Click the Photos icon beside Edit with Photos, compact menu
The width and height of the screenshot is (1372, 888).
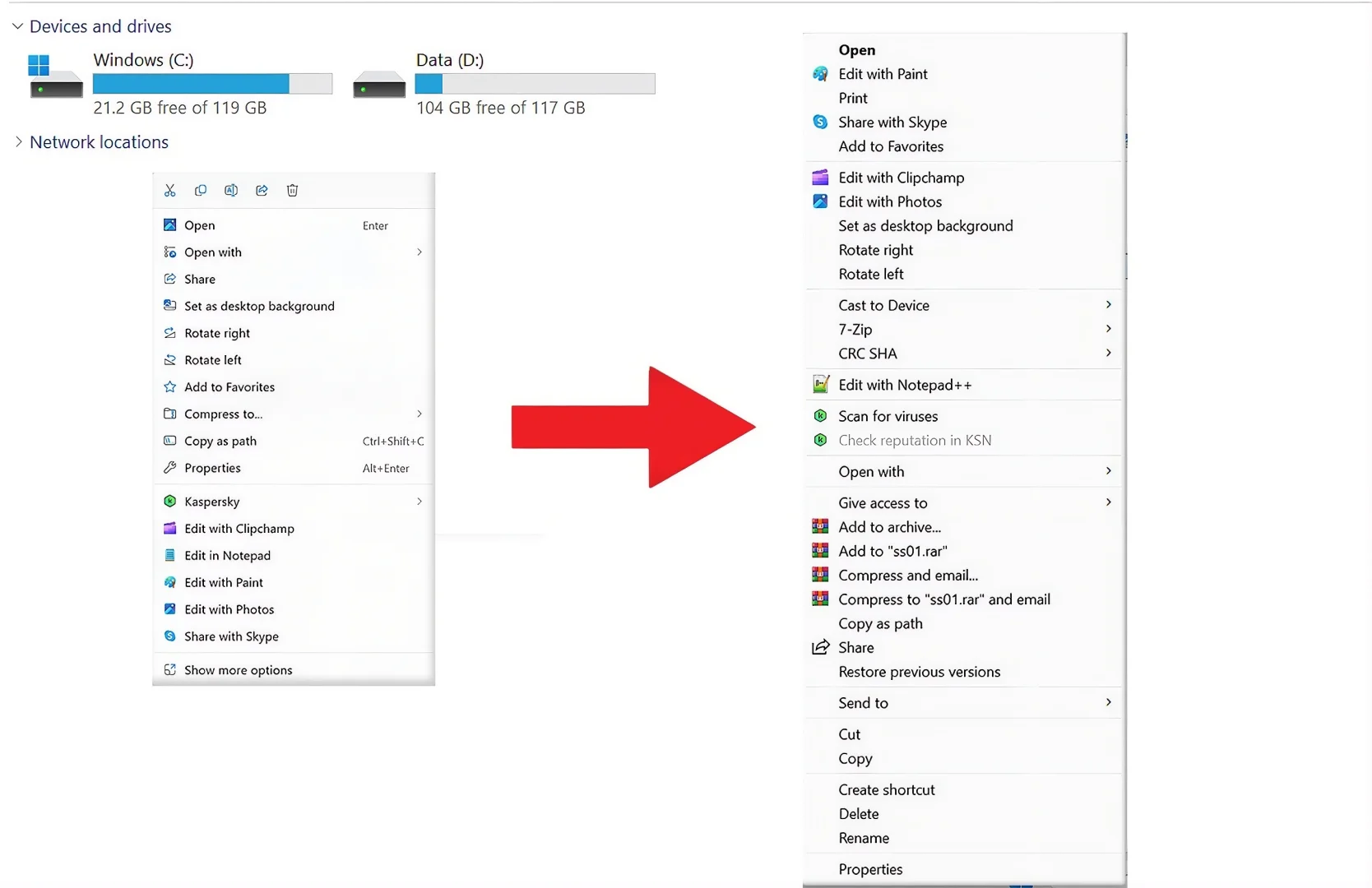tap(170, 609)
